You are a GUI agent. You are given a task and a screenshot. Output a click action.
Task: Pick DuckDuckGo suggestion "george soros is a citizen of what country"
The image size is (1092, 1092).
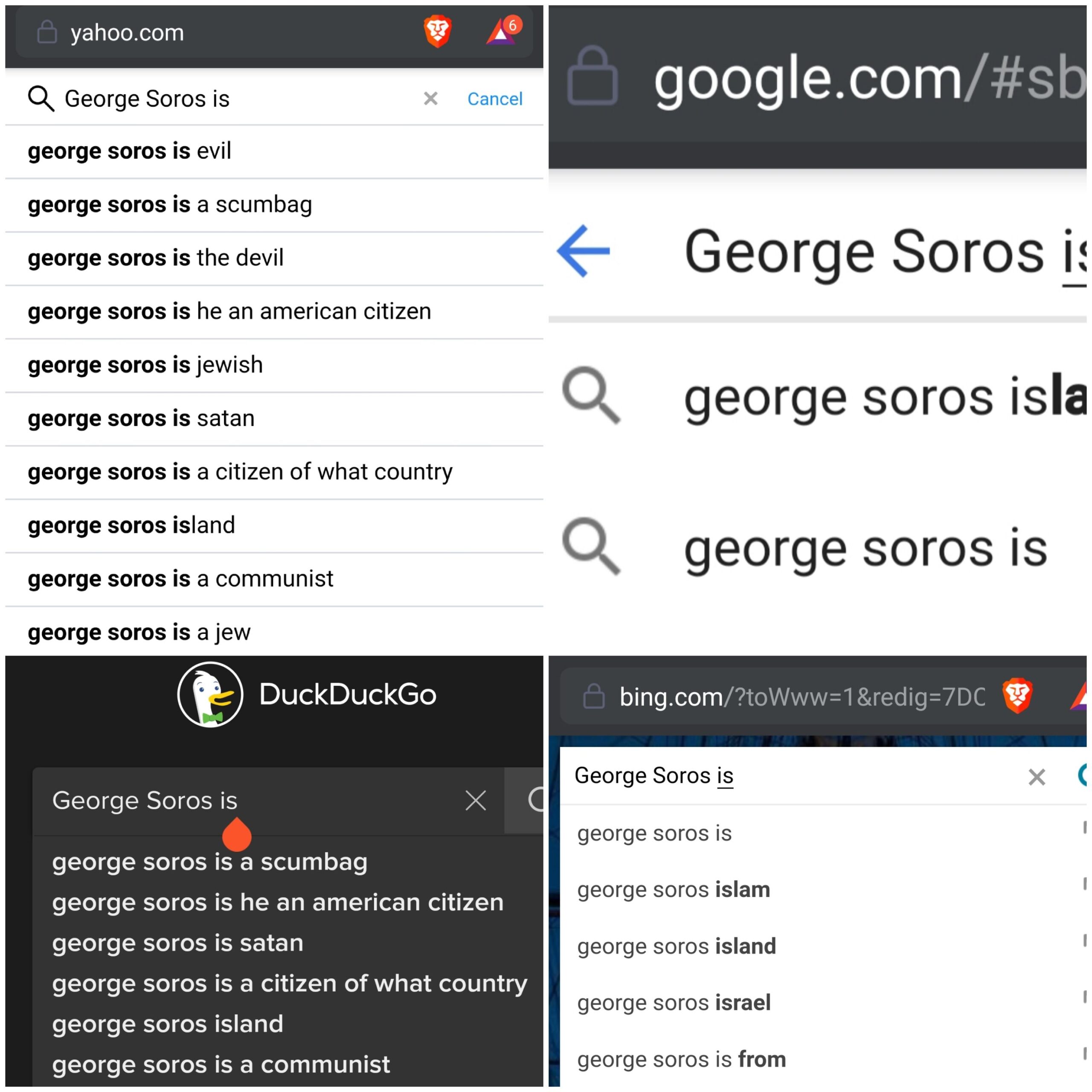[x=289, y=984]
